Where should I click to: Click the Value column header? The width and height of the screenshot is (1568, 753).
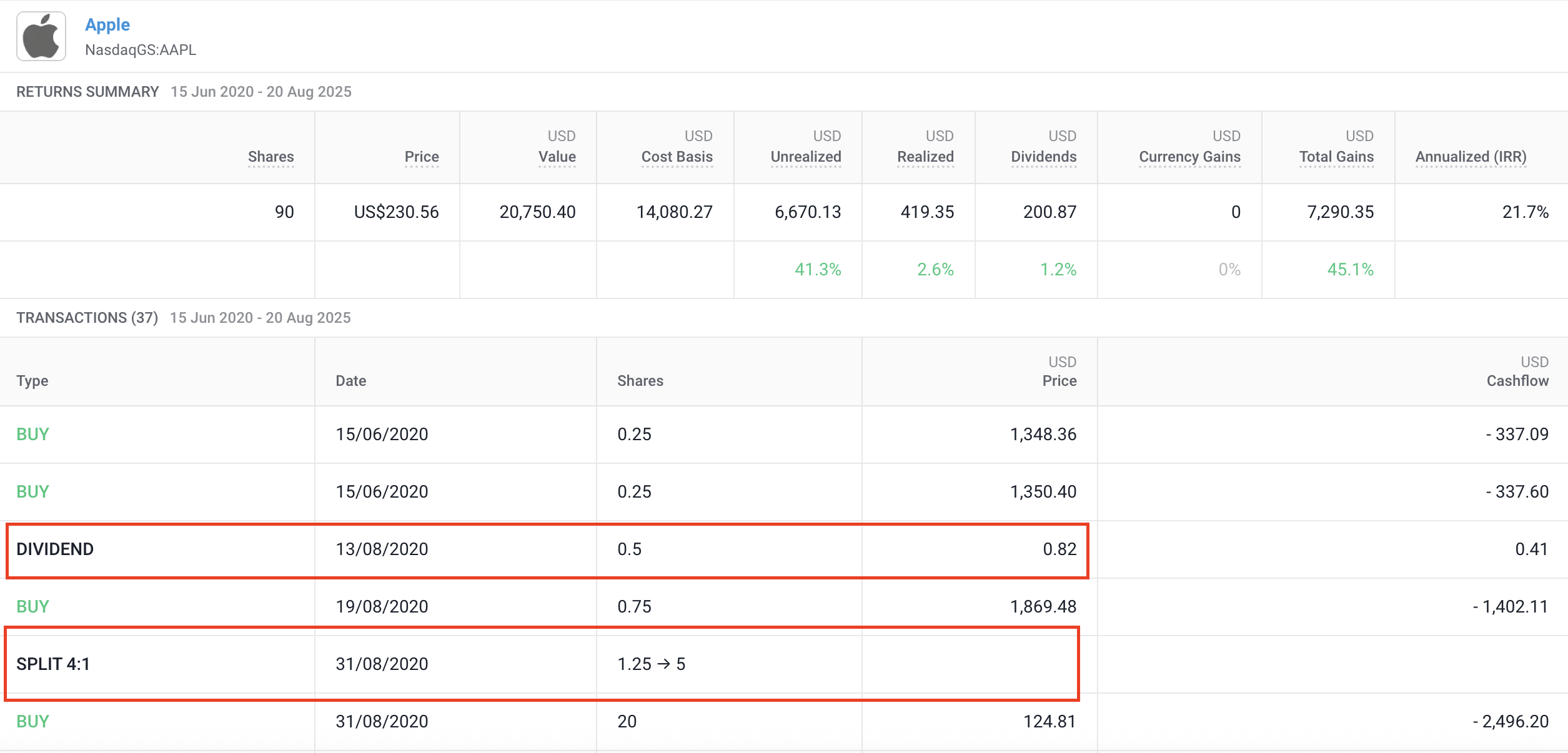tap(557, 157)
